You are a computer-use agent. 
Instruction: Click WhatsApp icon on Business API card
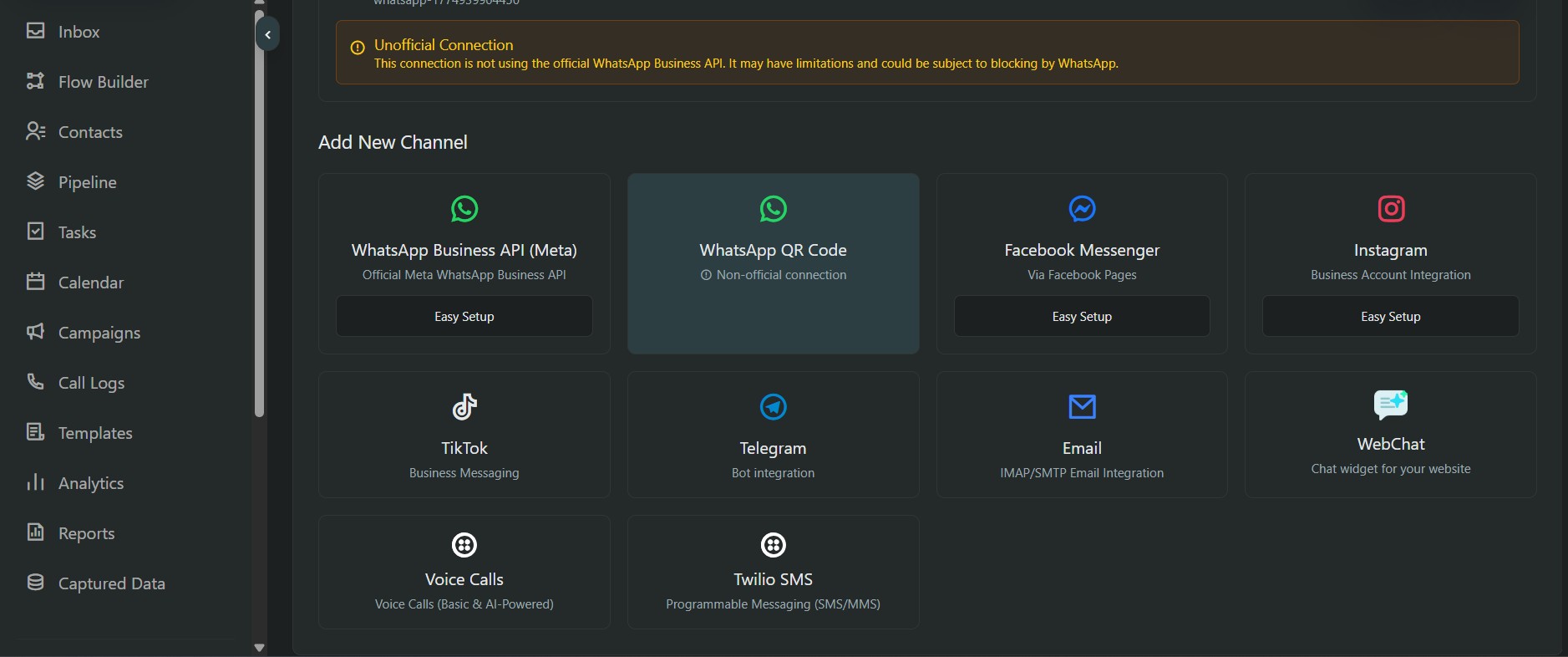point(464,209)
